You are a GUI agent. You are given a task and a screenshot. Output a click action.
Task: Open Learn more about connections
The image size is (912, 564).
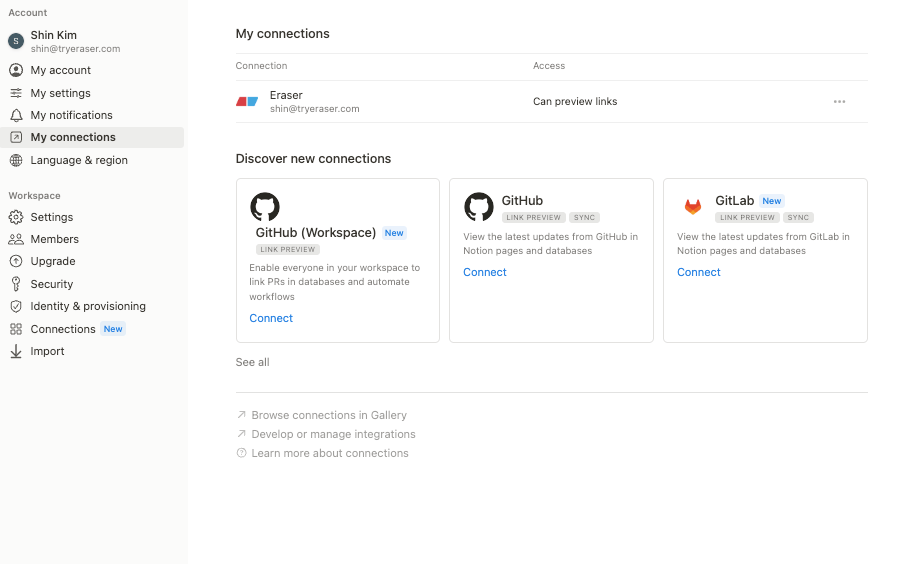[x=330, y=453]
